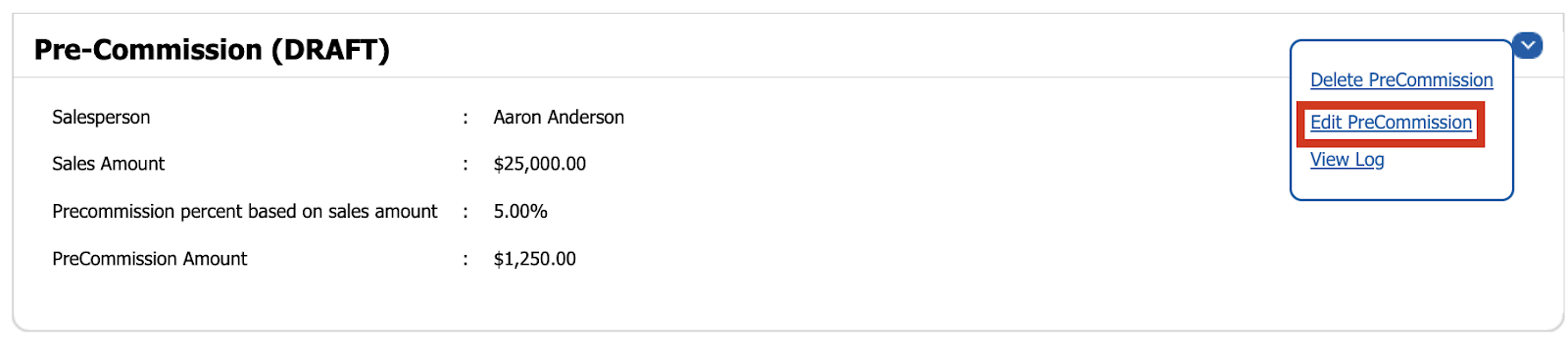The height and width of the screenshot is (356, 1568).
Task: Choose Delete PreCommission from the menu
Action: tap(1401, 80)
